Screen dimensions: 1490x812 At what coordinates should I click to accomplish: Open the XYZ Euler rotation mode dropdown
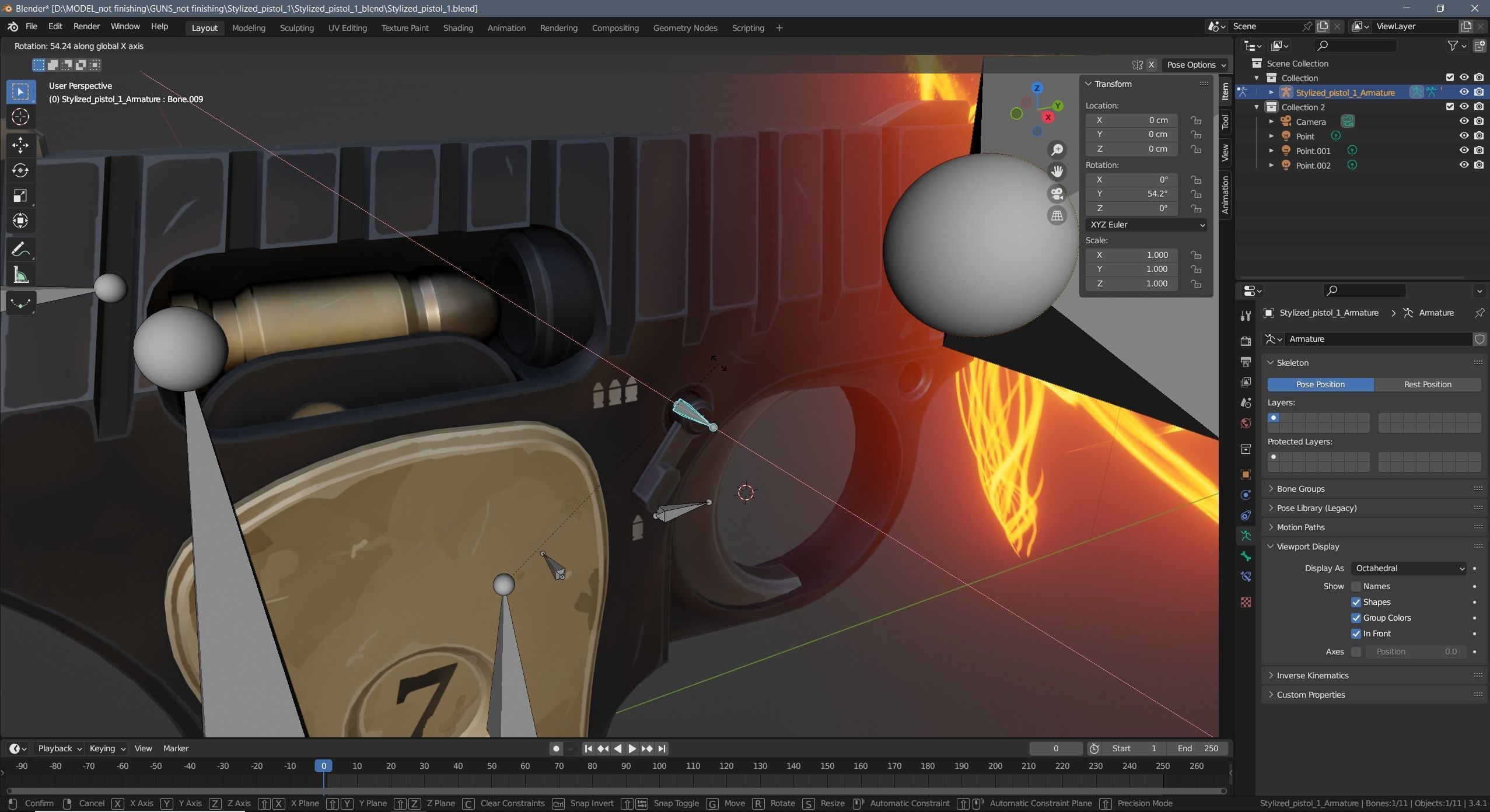(x=1146, y=225)
